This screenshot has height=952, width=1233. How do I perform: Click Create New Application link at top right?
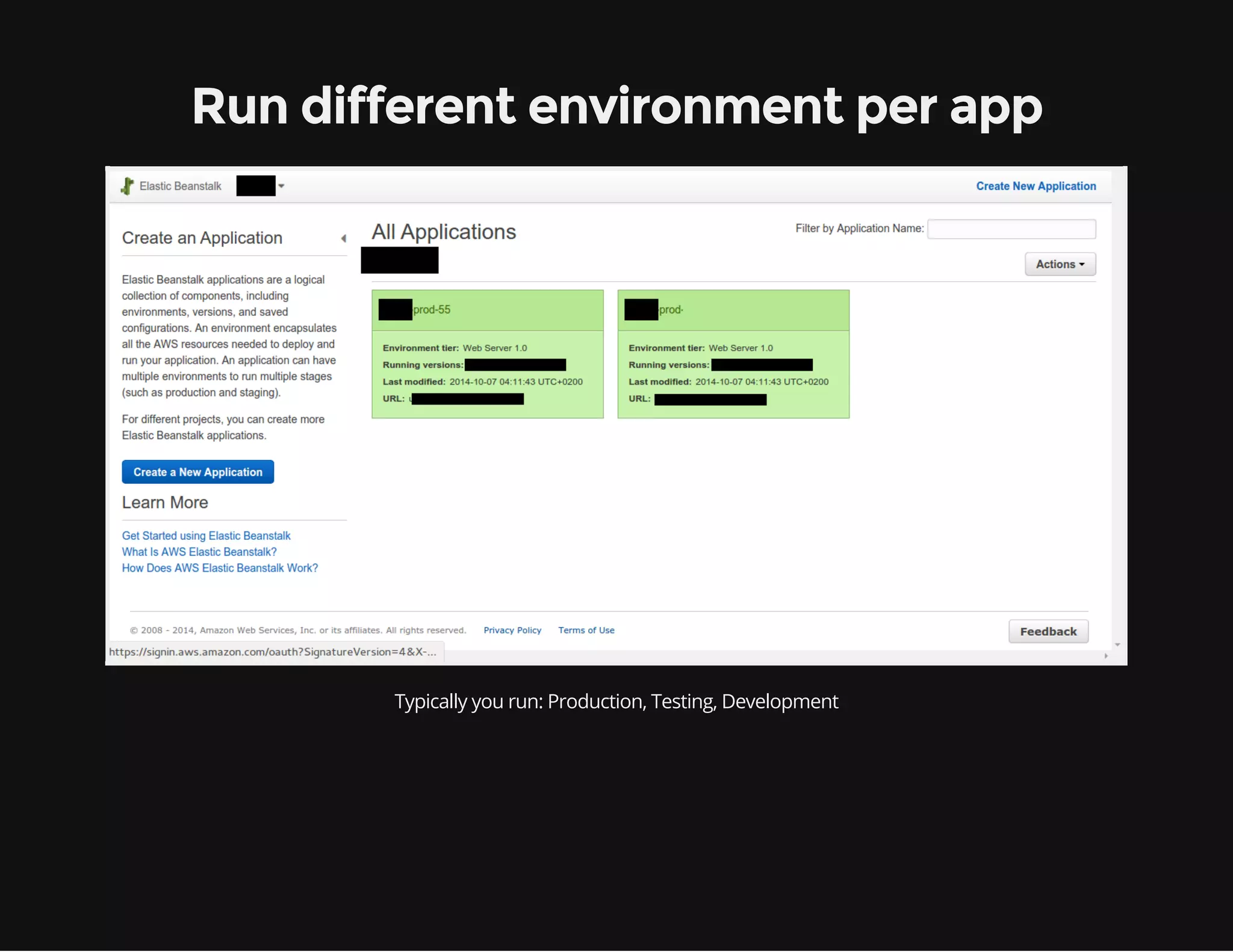click(x=1036, y=186)
